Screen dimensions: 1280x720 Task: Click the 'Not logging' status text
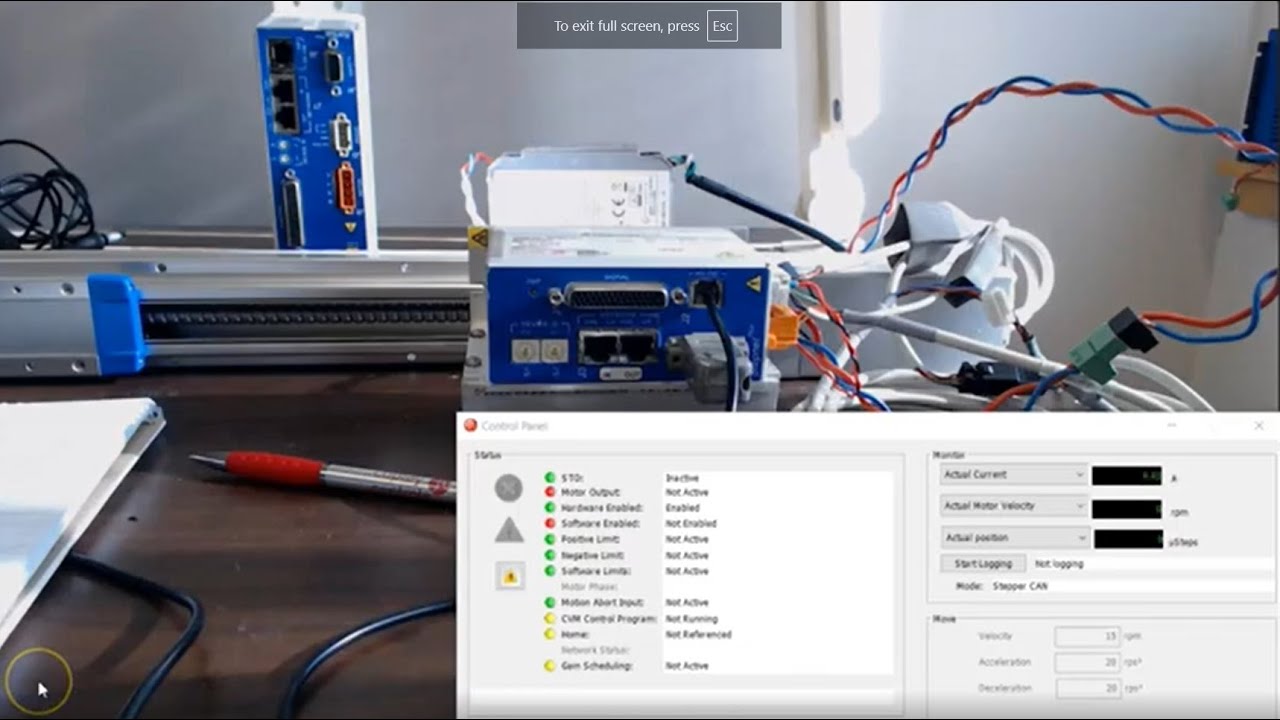click(1059, 564)
